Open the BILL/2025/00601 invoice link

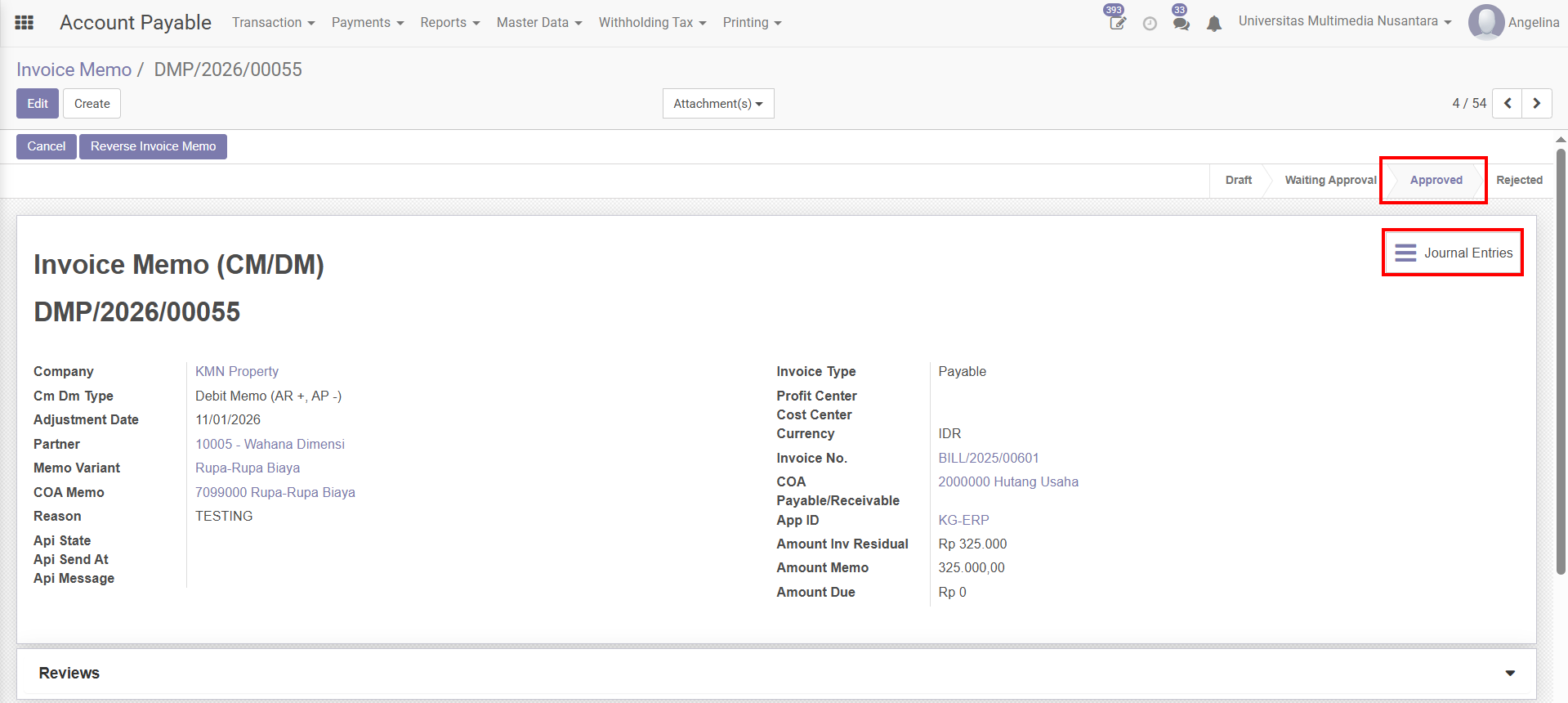click(x=988, y=458)
